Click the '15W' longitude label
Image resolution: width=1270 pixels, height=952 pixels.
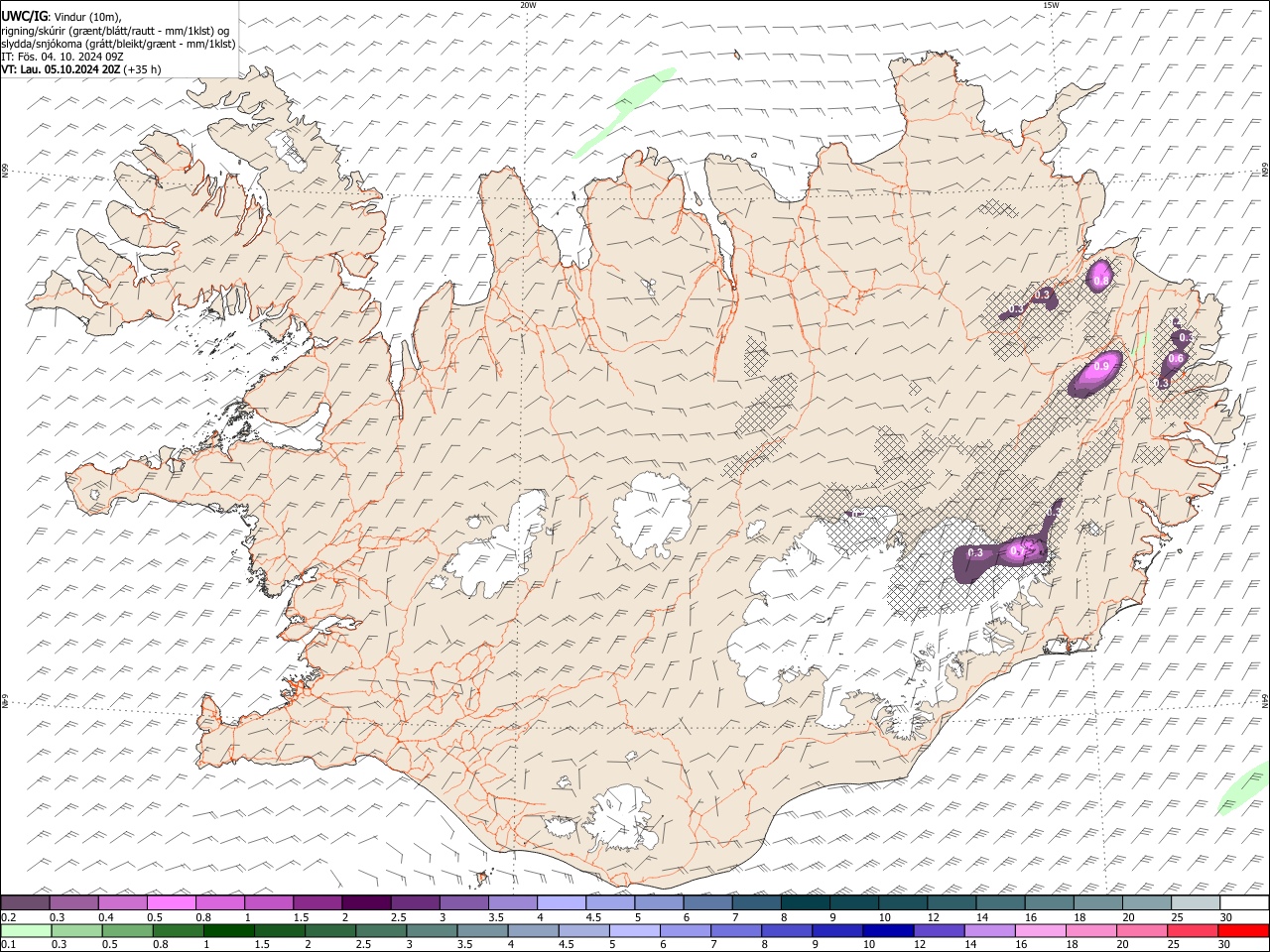point(1051,5)
